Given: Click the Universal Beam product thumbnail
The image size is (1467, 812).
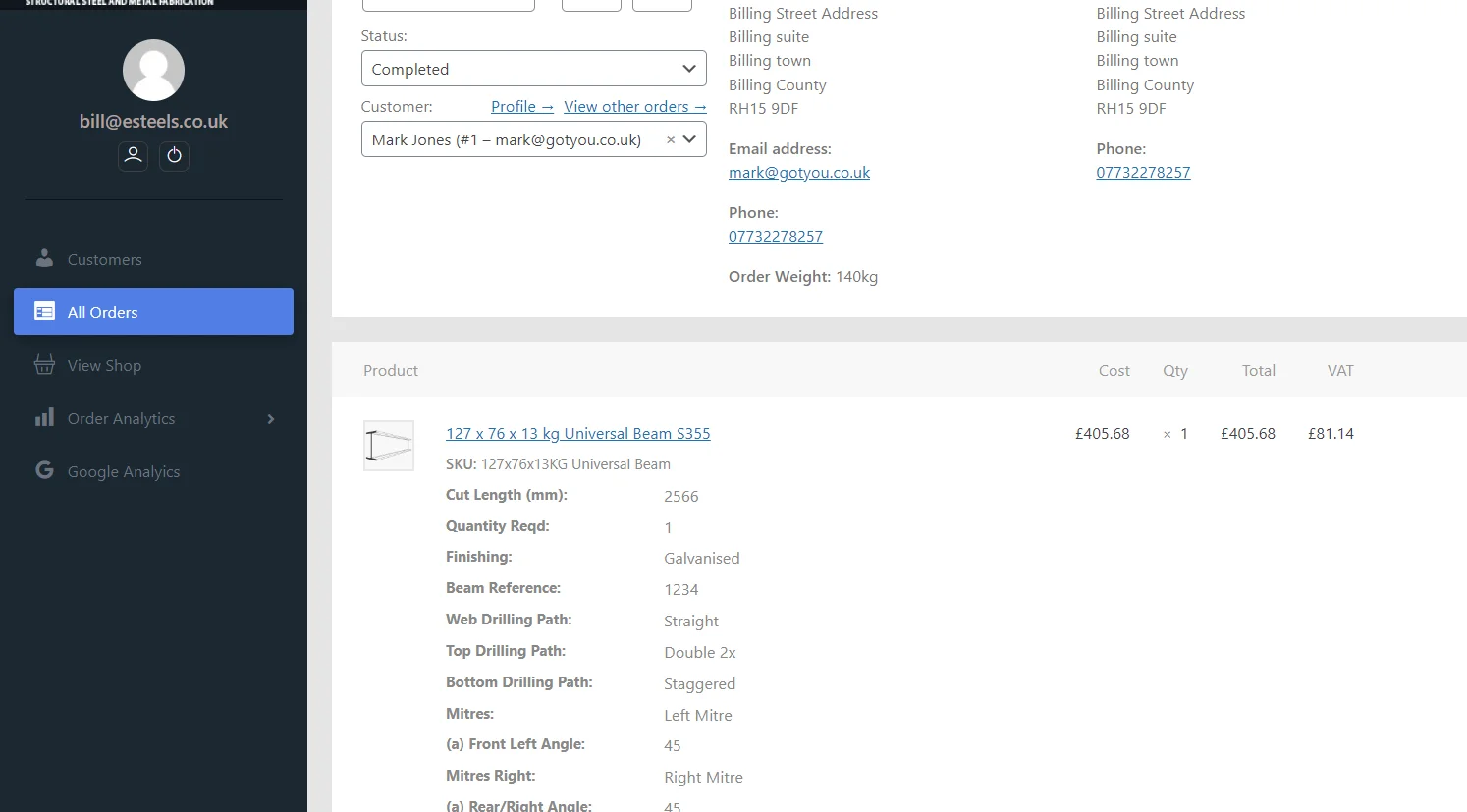Looking at the screenshot, I should click(x=389, y=446).
